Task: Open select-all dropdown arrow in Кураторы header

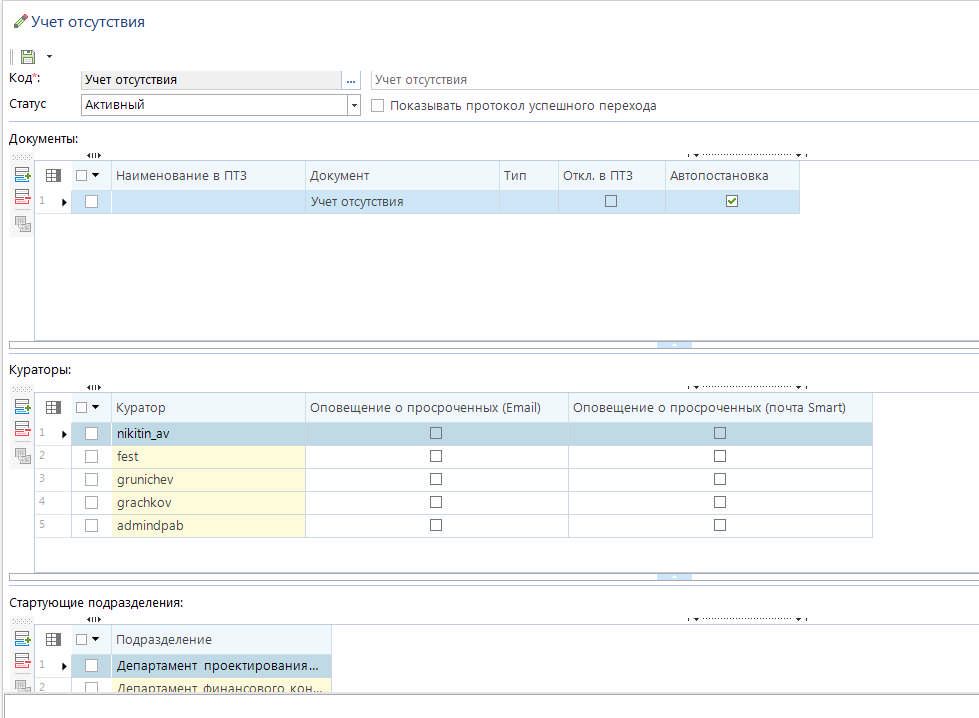Action: click(x=96, y=408)
